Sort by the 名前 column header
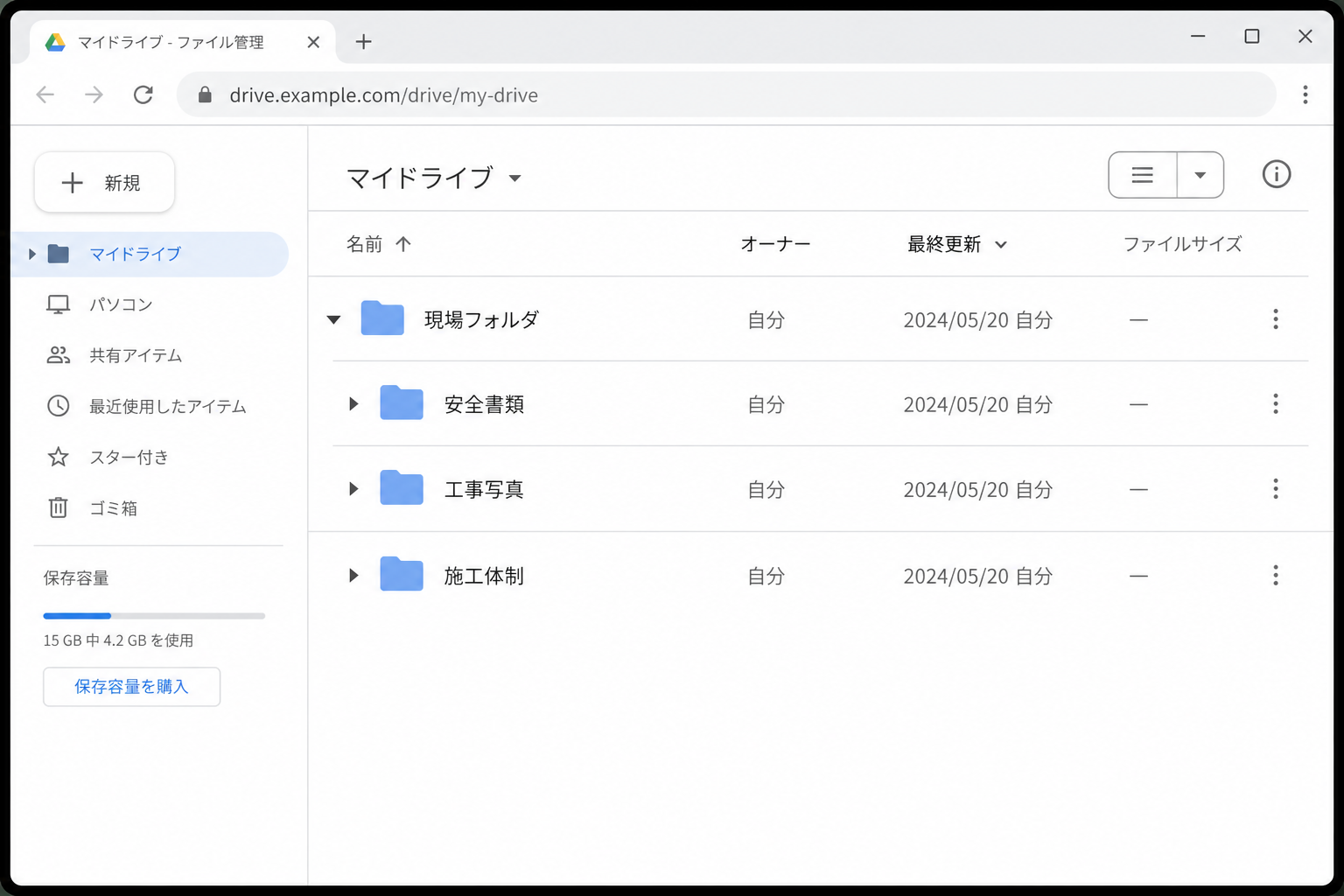Viewport: 1344px width, 896px height. 379,244
